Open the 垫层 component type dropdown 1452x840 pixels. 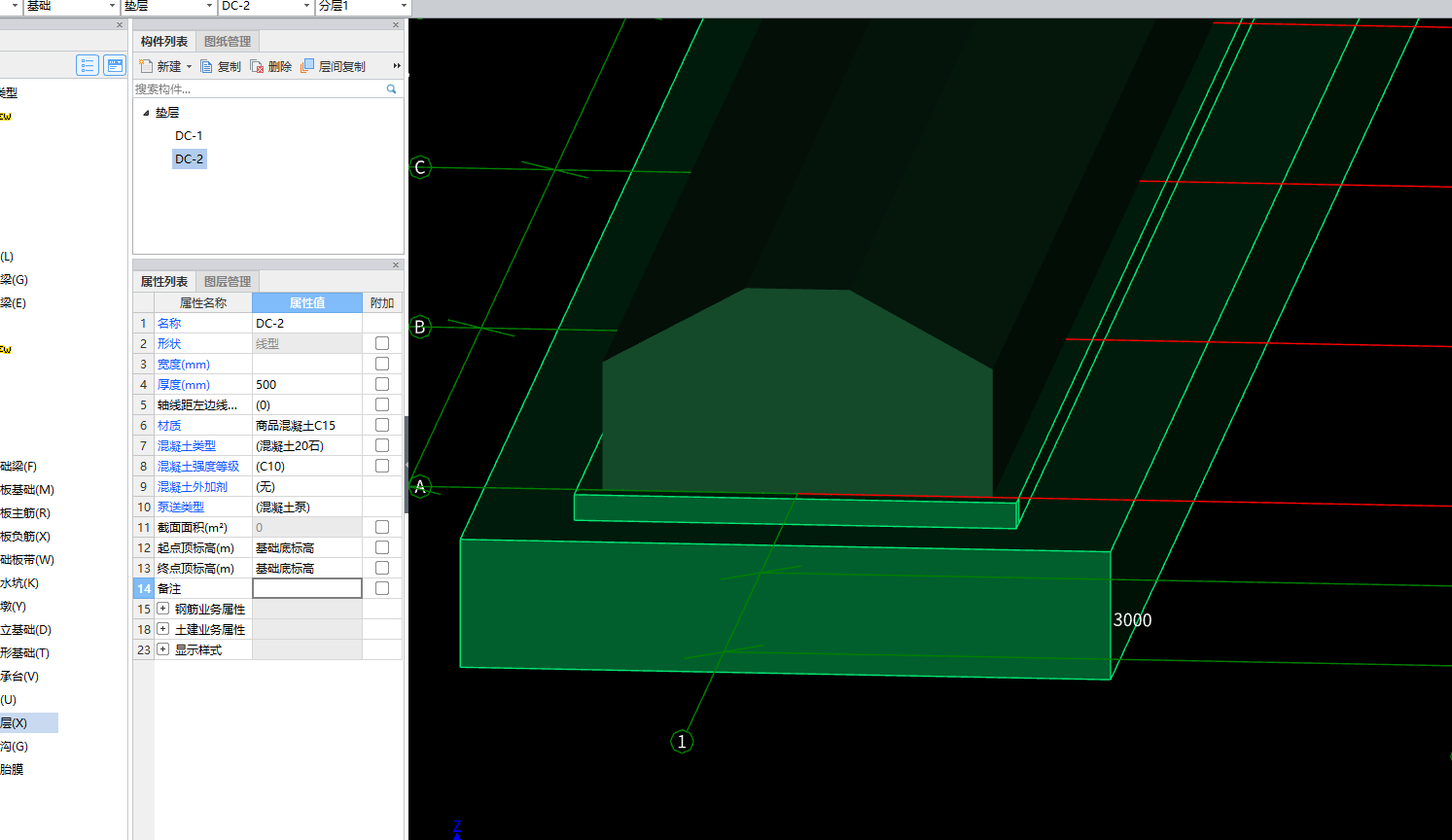click(x=209, y=6)
